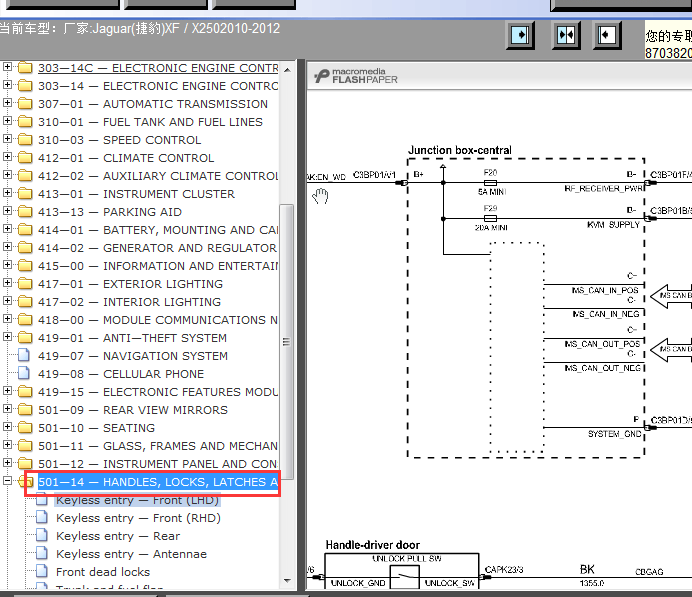Expand the 413-13 Parking Aid node
692x597 pixels.
pos(7,211)
